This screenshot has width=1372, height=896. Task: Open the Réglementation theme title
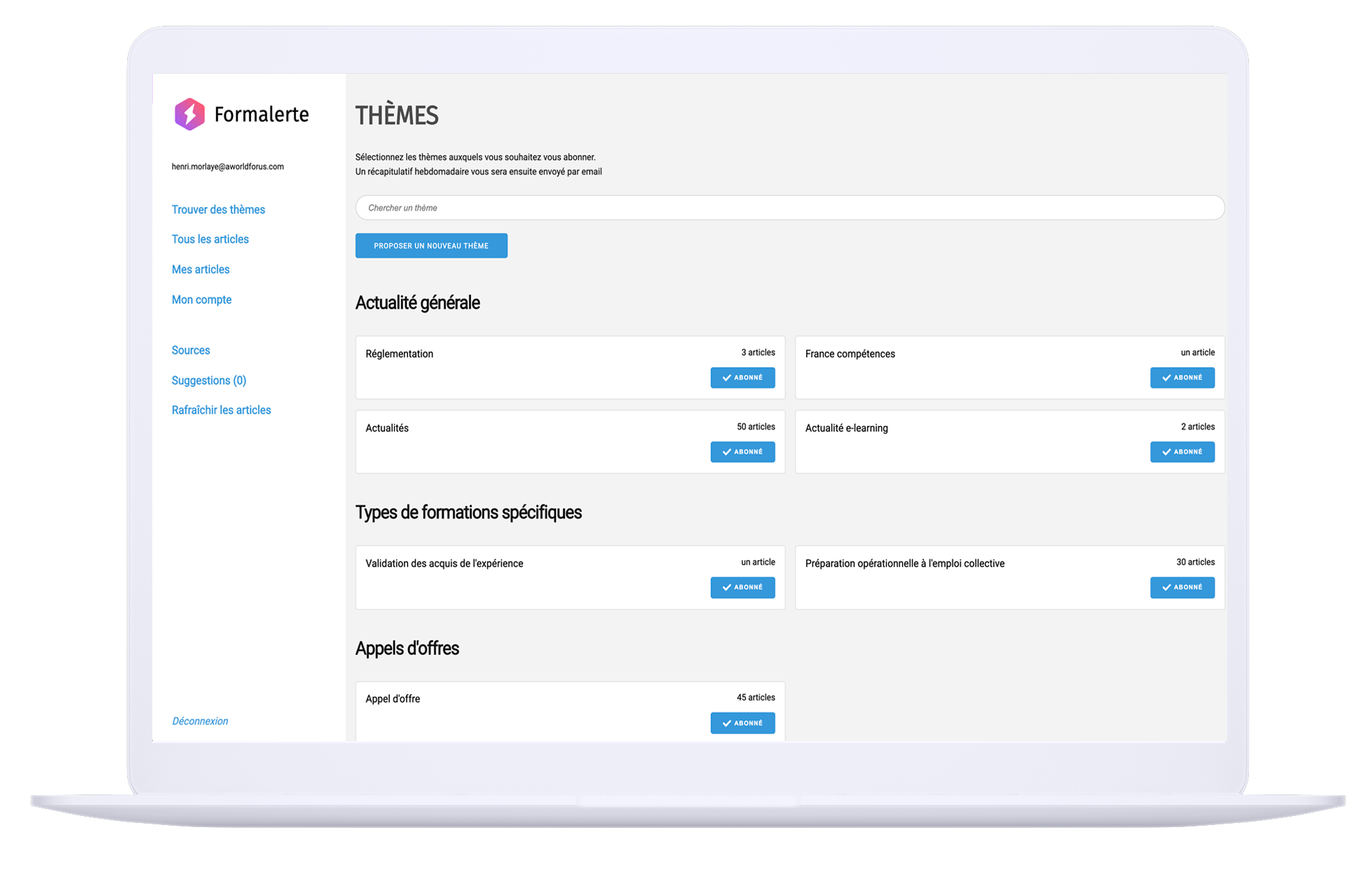pyautogui.click(x=399, y=354)
